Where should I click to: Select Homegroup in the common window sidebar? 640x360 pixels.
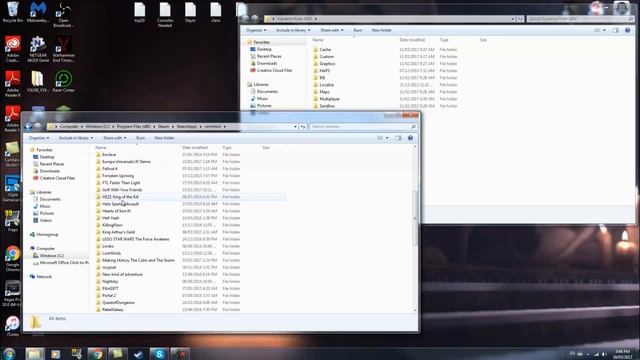tap(47, 234)
